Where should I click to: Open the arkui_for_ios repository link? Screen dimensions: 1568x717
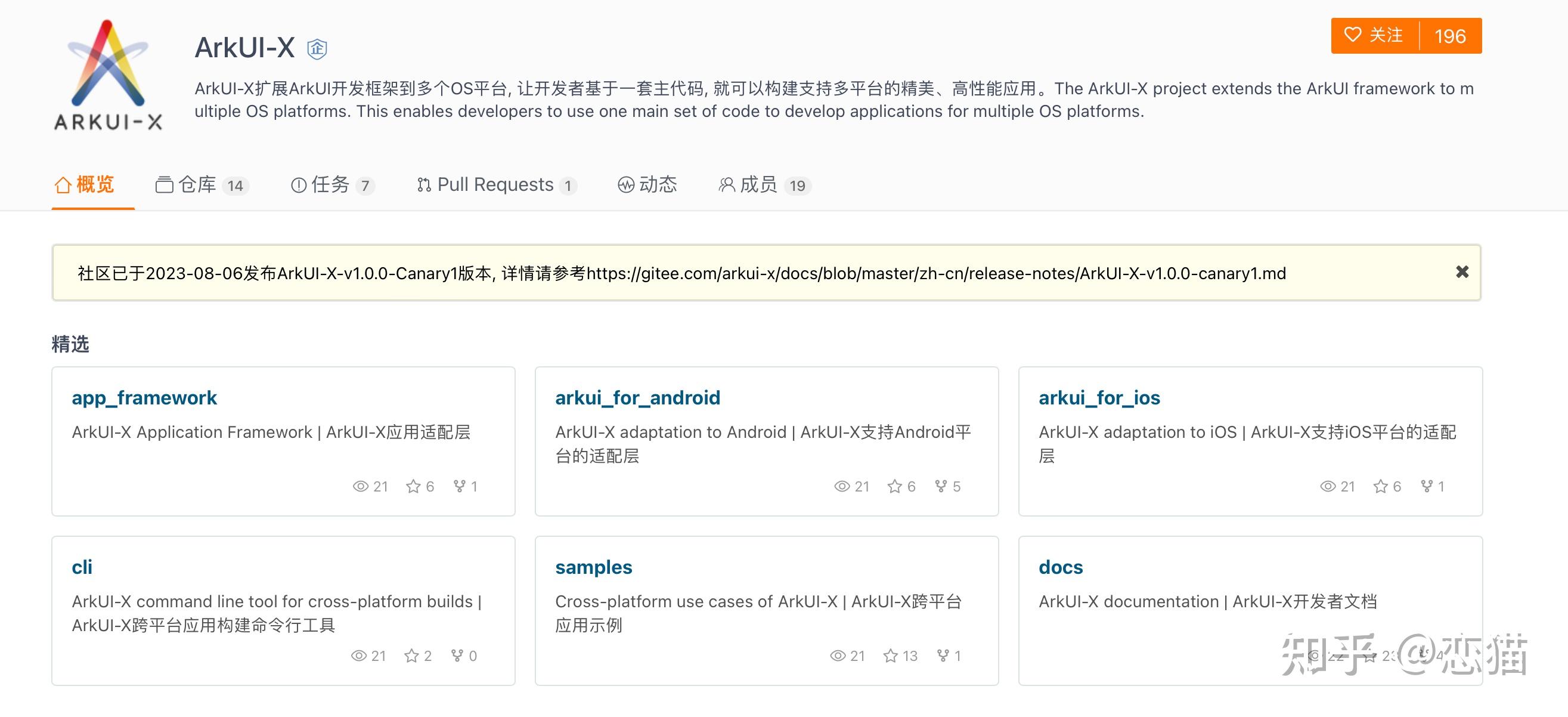coord(1099,398)
